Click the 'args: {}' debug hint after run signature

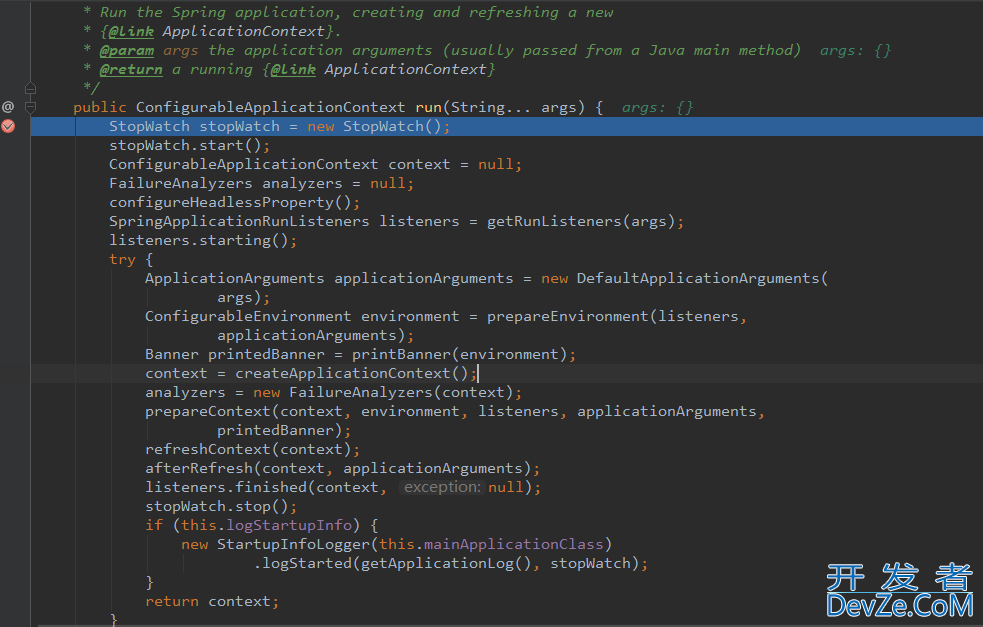[657, 108]
